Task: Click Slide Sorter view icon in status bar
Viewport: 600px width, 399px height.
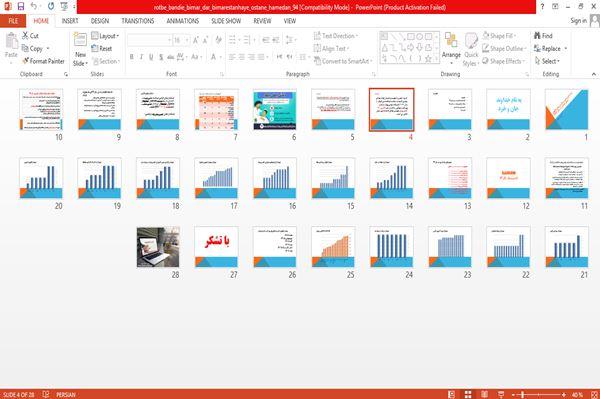Action: pyautogui.click(x=468, y=394)
